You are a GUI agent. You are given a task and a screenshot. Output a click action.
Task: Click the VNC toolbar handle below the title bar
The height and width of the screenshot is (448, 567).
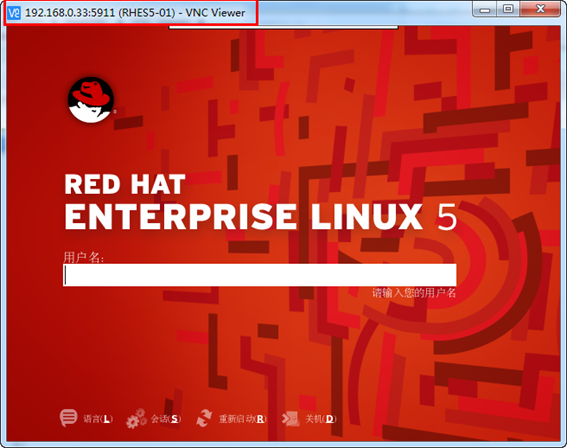tap(284, 27)
